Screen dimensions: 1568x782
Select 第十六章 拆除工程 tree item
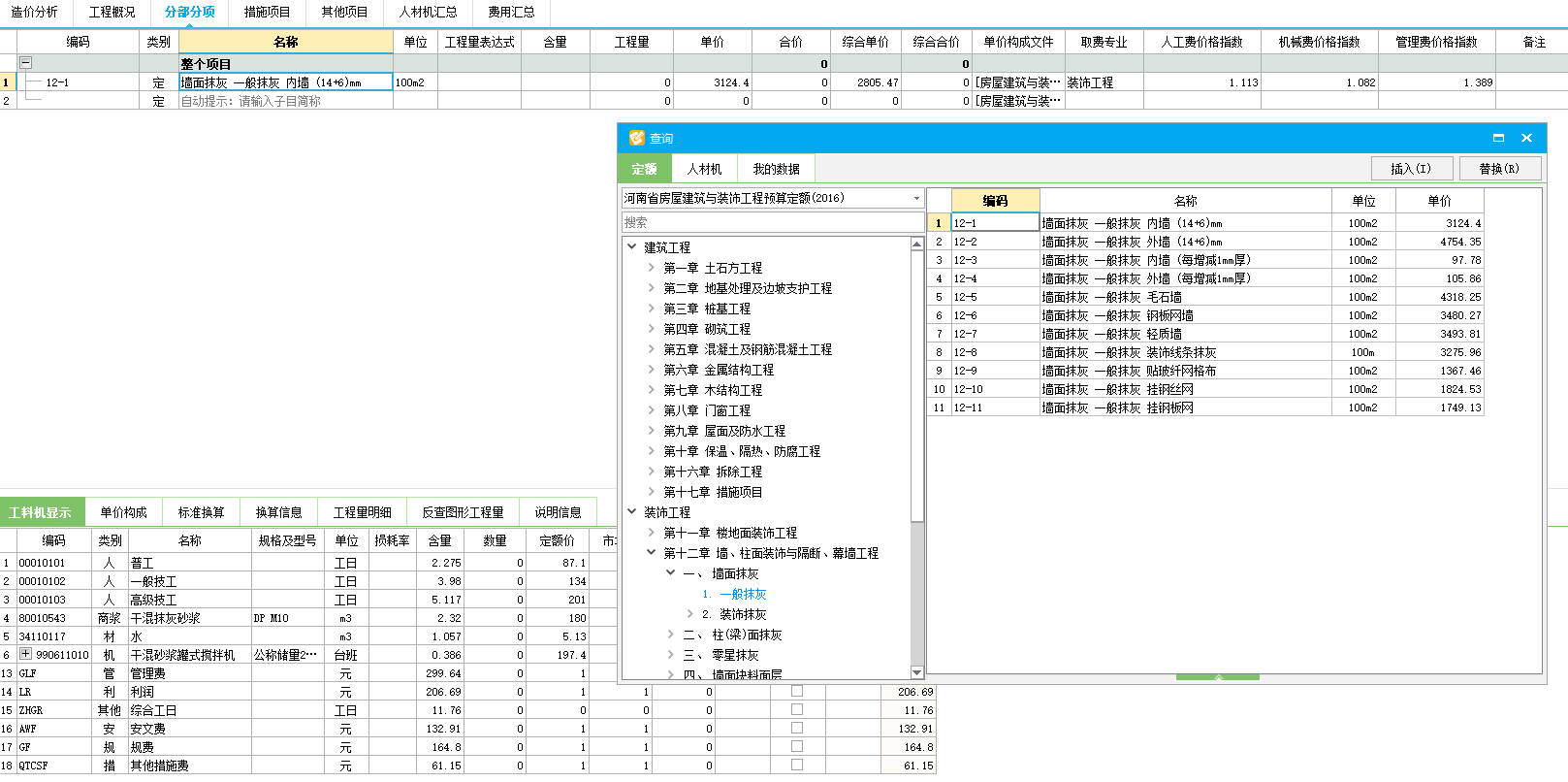coord(713,472)
